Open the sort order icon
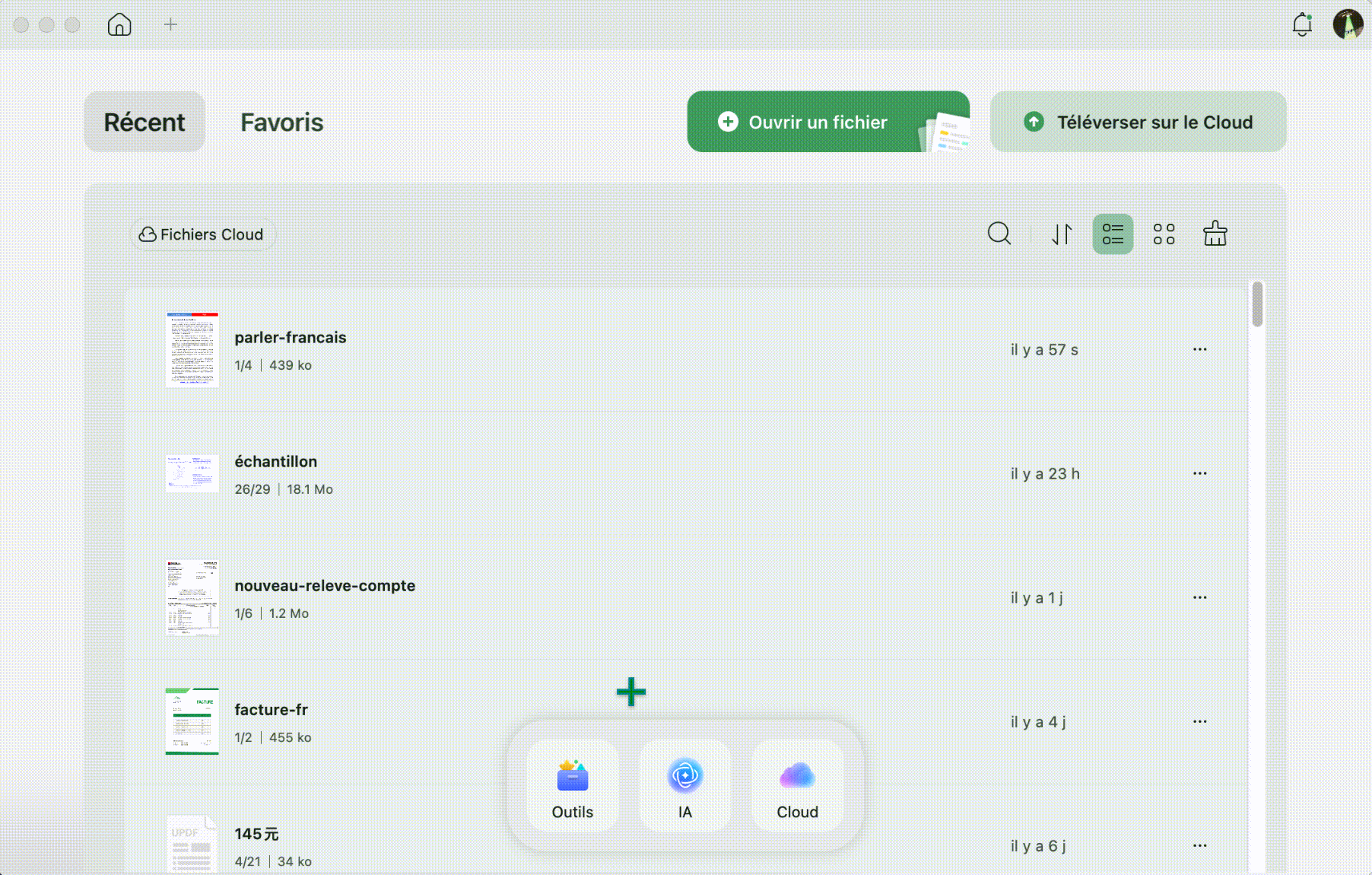This screenshot has height=875, width=1372. click(x=1062, y=234)
